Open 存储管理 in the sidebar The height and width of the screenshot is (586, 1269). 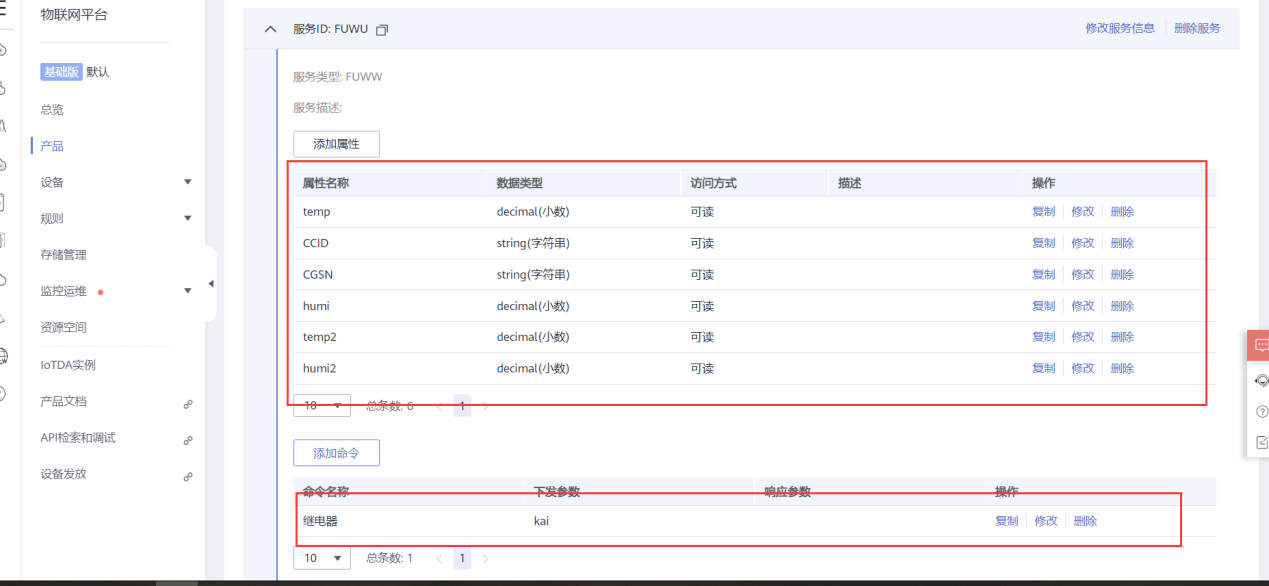point(64,255)
